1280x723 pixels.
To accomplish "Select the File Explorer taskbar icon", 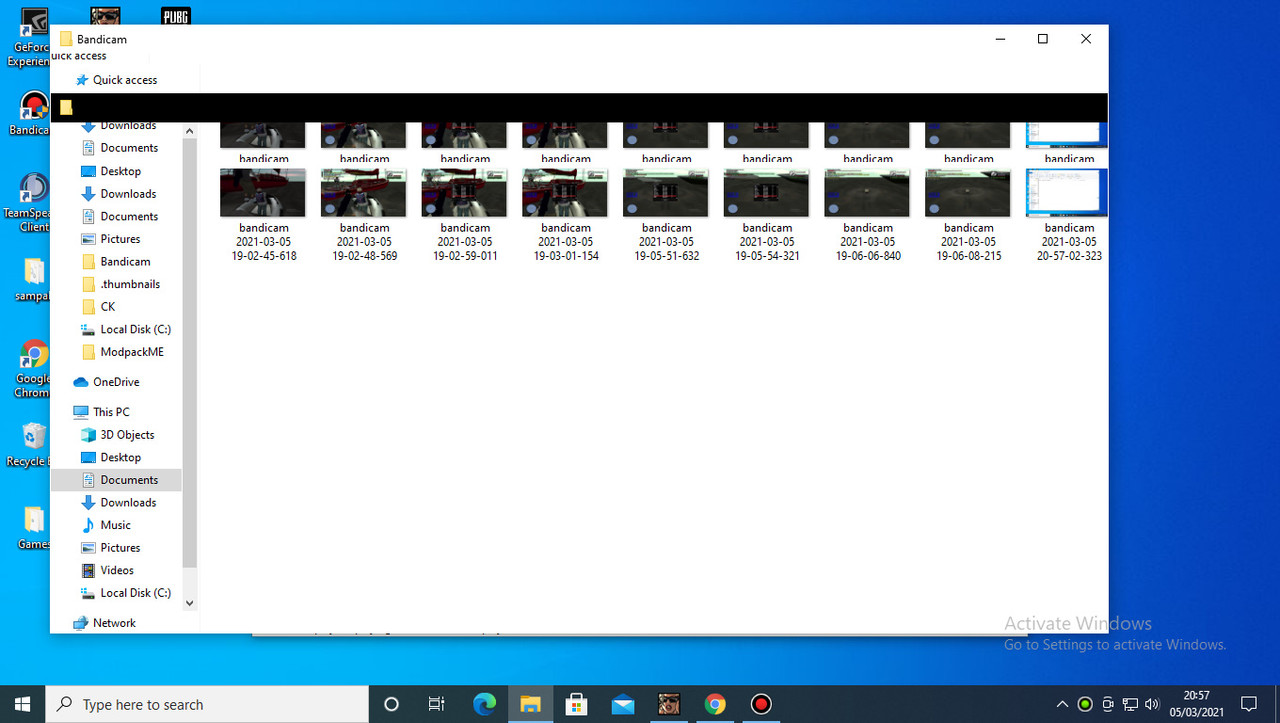I will 530,704.
